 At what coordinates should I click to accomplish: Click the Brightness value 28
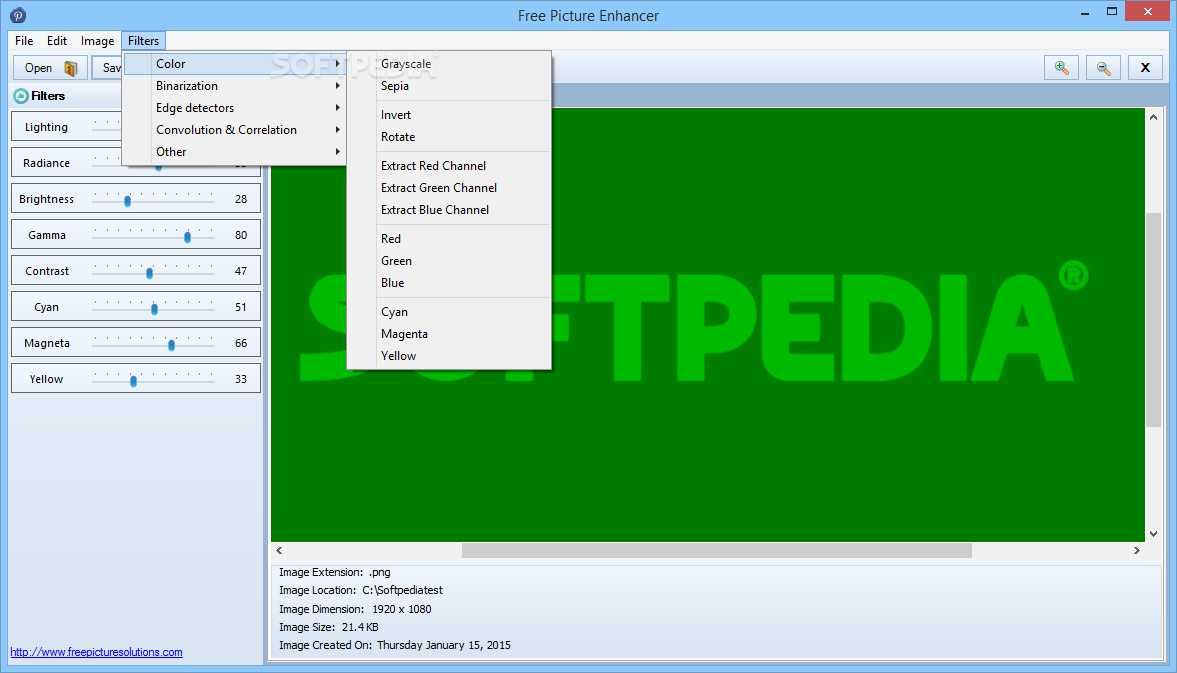pyautogui.click(x=241, y=199)
